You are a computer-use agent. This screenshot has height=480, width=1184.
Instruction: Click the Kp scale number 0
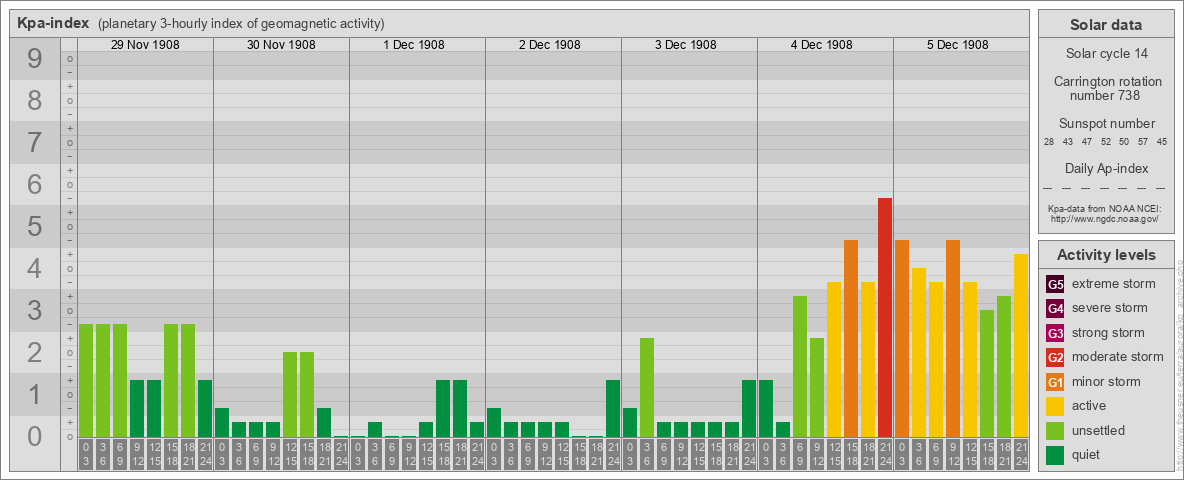[34, 436]
